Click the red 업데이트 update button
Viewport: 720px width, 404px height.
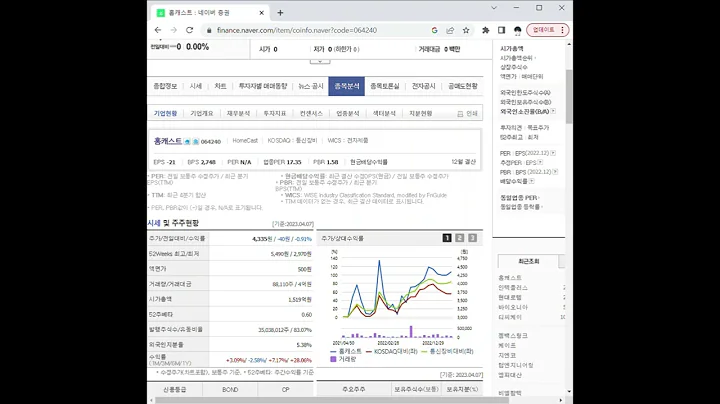coord(548,30)
